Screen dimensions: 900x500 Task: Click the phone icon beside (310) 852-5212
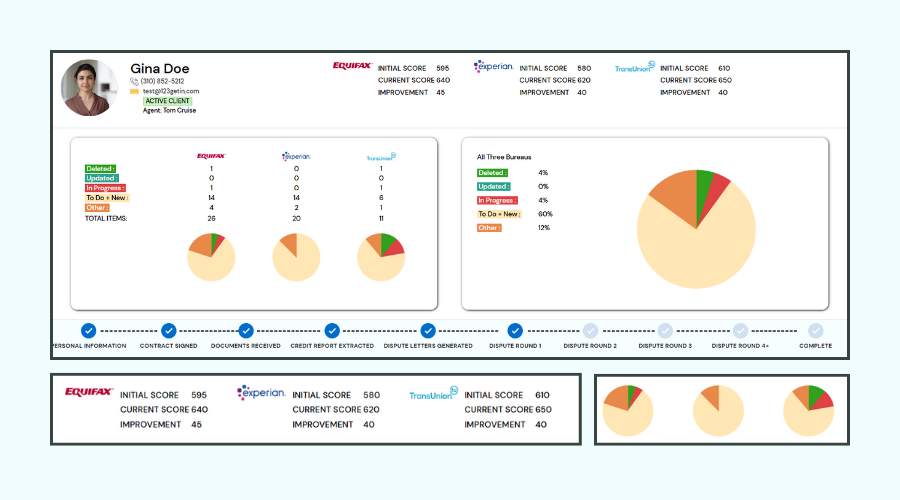pos(134,82)
